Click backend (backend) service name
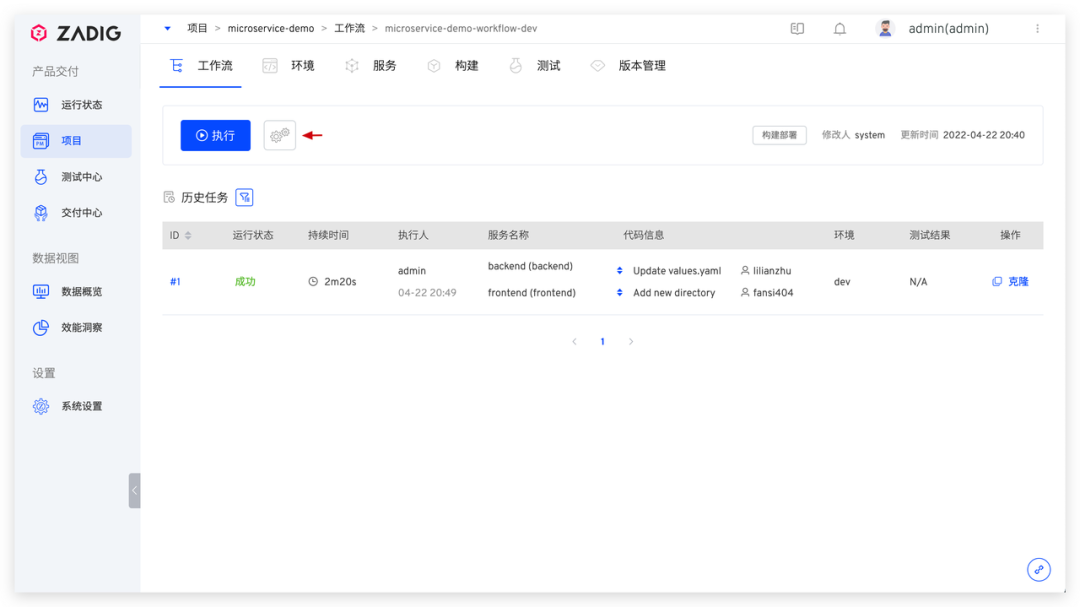1080x607 pixels. pos(530,266)
